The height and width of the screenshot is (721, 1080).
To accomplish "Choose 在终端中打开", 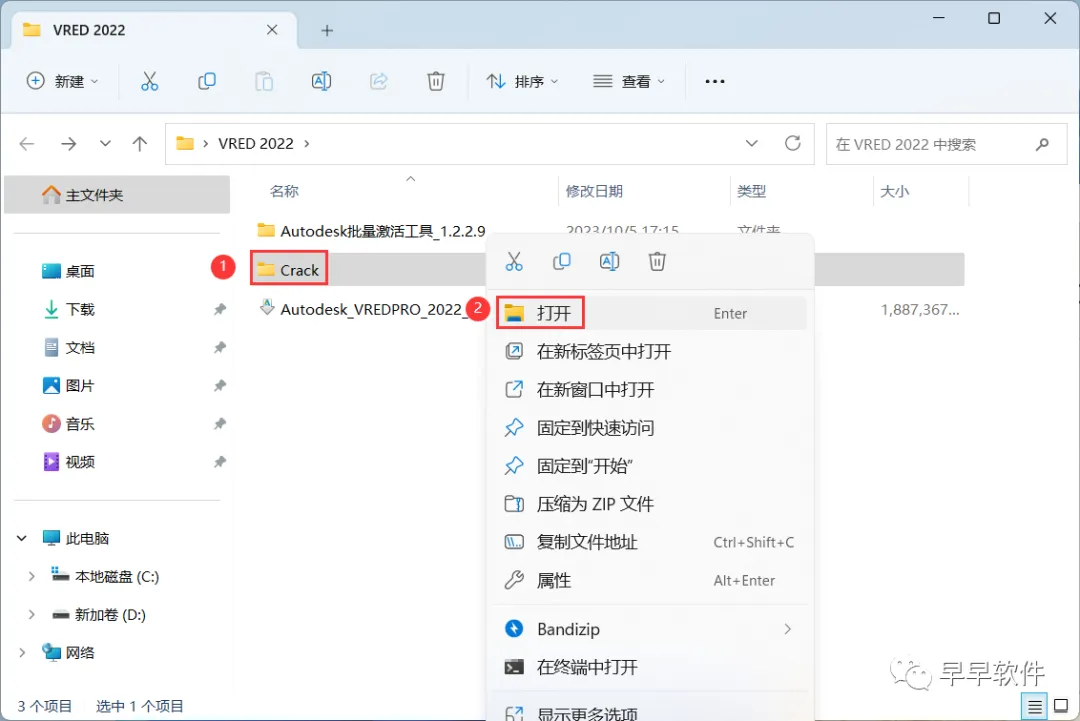I will tap(651, 667).
